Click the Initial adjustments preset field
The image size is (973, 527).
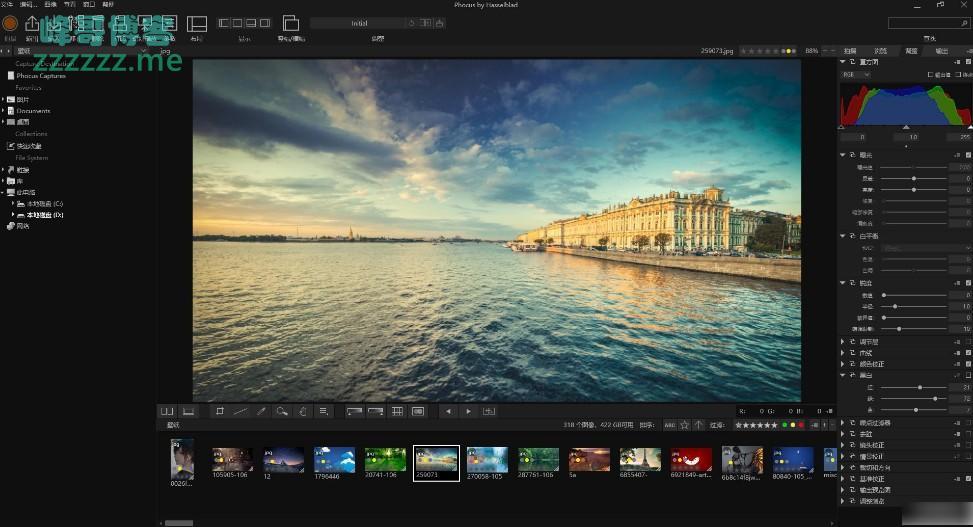click(360, 23)
